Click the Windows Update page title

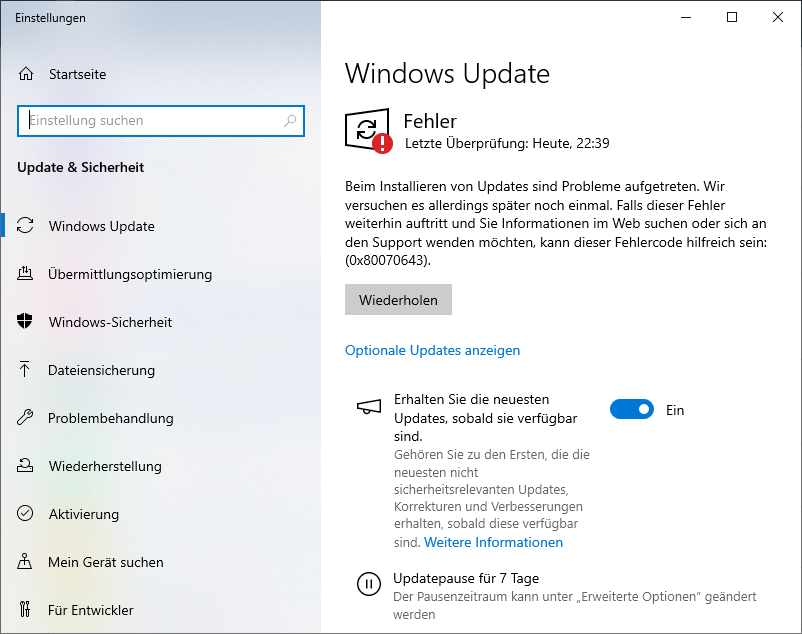click(x=448, y=74)
